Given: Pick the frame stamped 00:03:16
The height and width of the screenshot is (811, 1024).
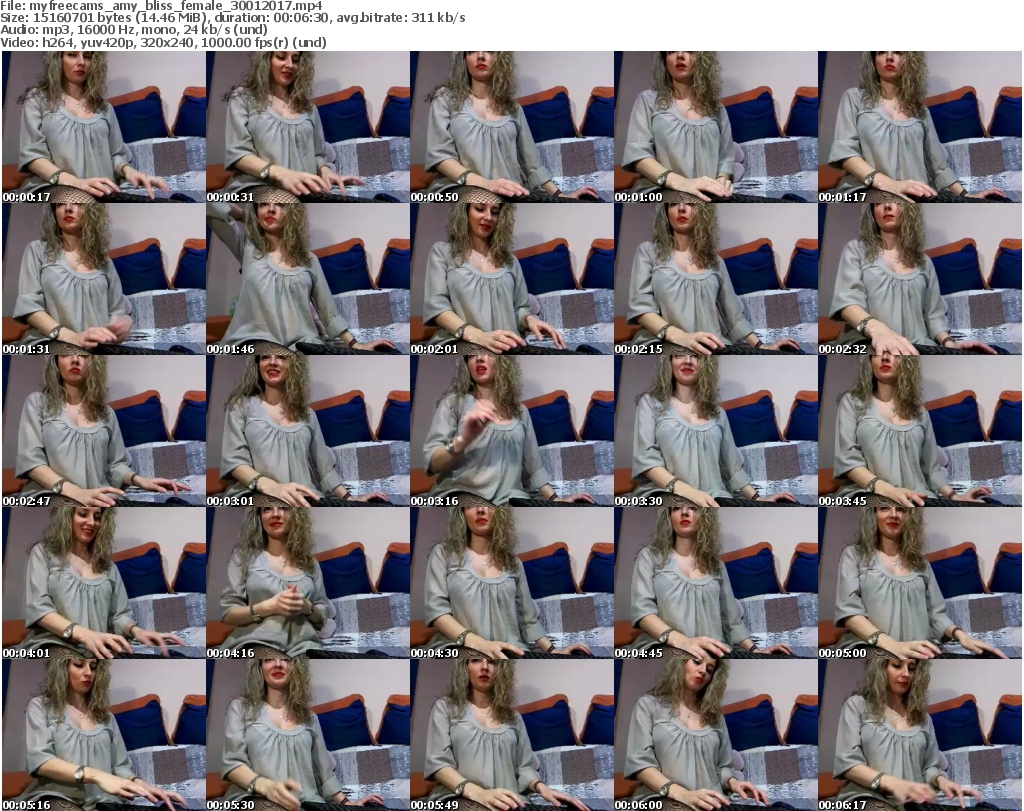Looking at the screenshot, I should click(x=511, y=431).
